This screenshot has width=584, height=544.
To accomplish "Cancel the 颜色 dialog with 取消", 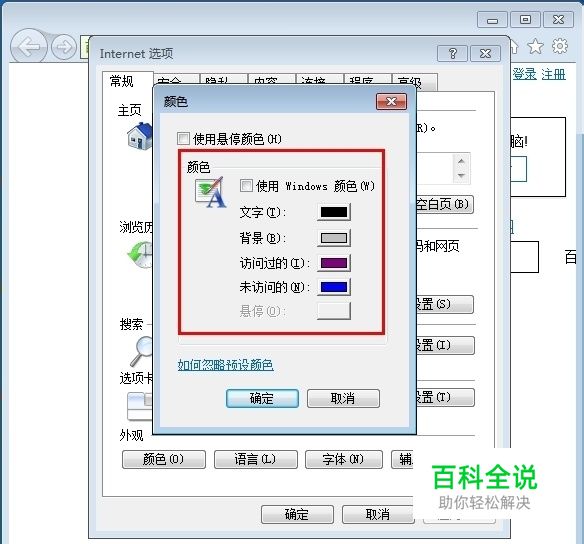I will point(343,398).
